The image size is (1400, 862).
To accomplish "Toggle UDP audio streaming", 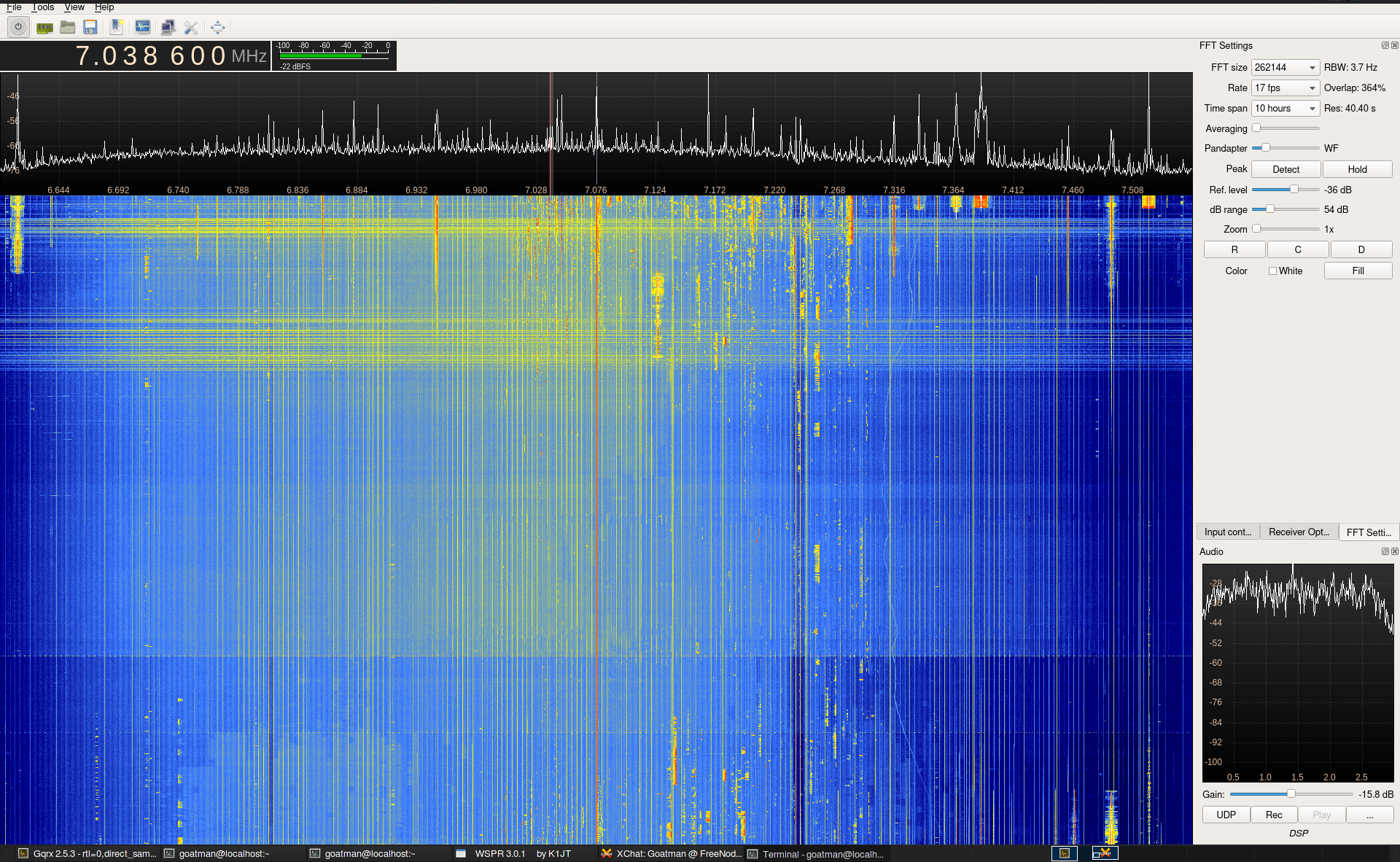I will [1226, 815].
